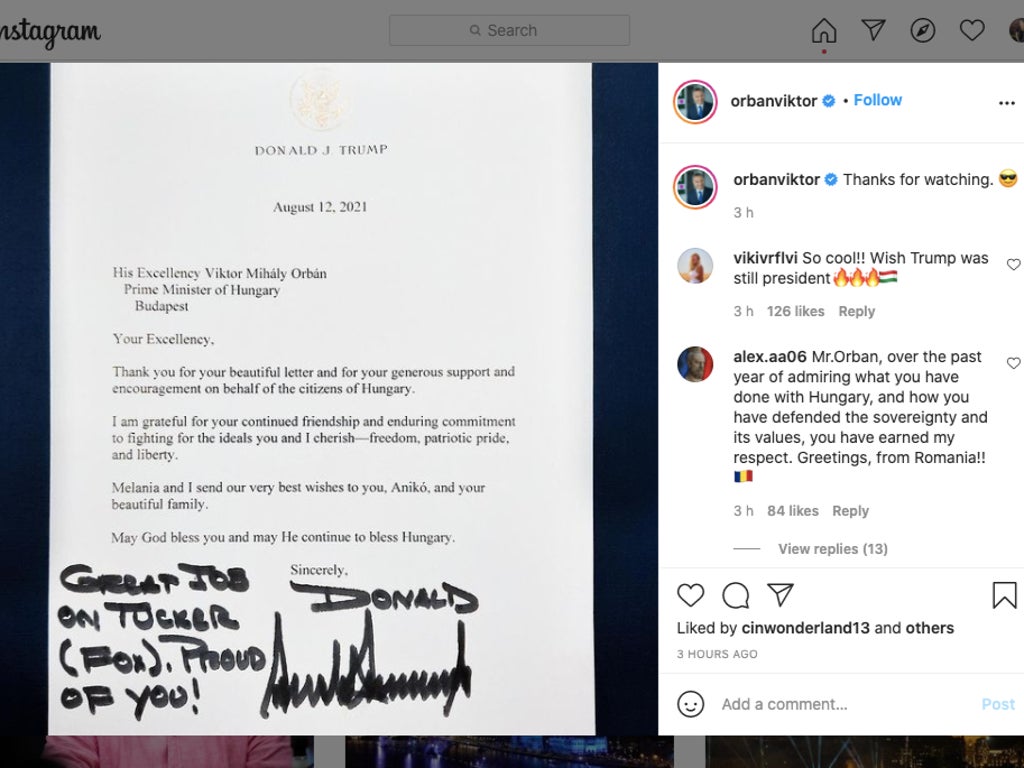Screen dimensions: 1024x768
Task: Save the post with bookmark icon
Action: pos(1004,595)
